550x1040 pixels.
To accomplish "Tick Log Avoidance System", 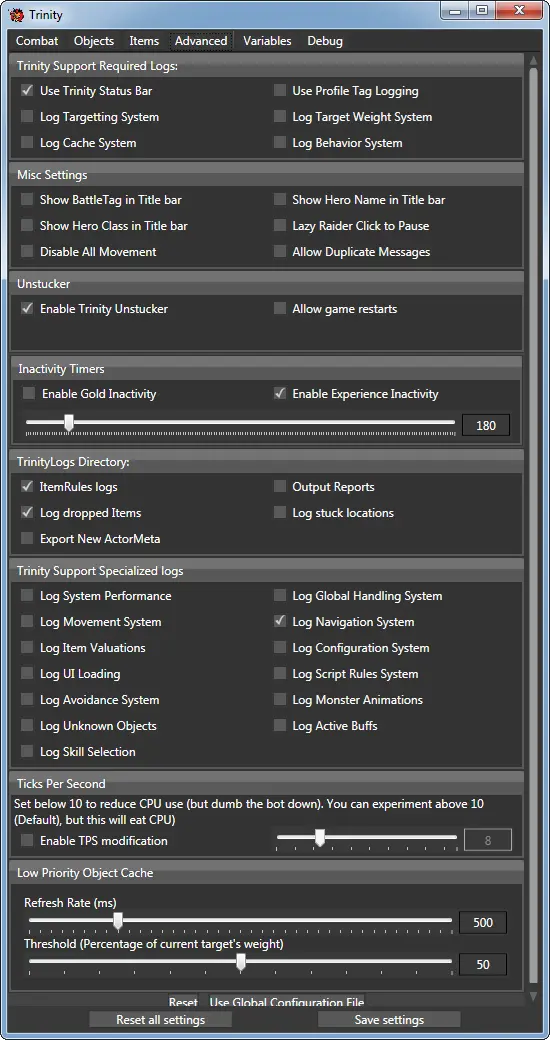I will pos(27,700).
